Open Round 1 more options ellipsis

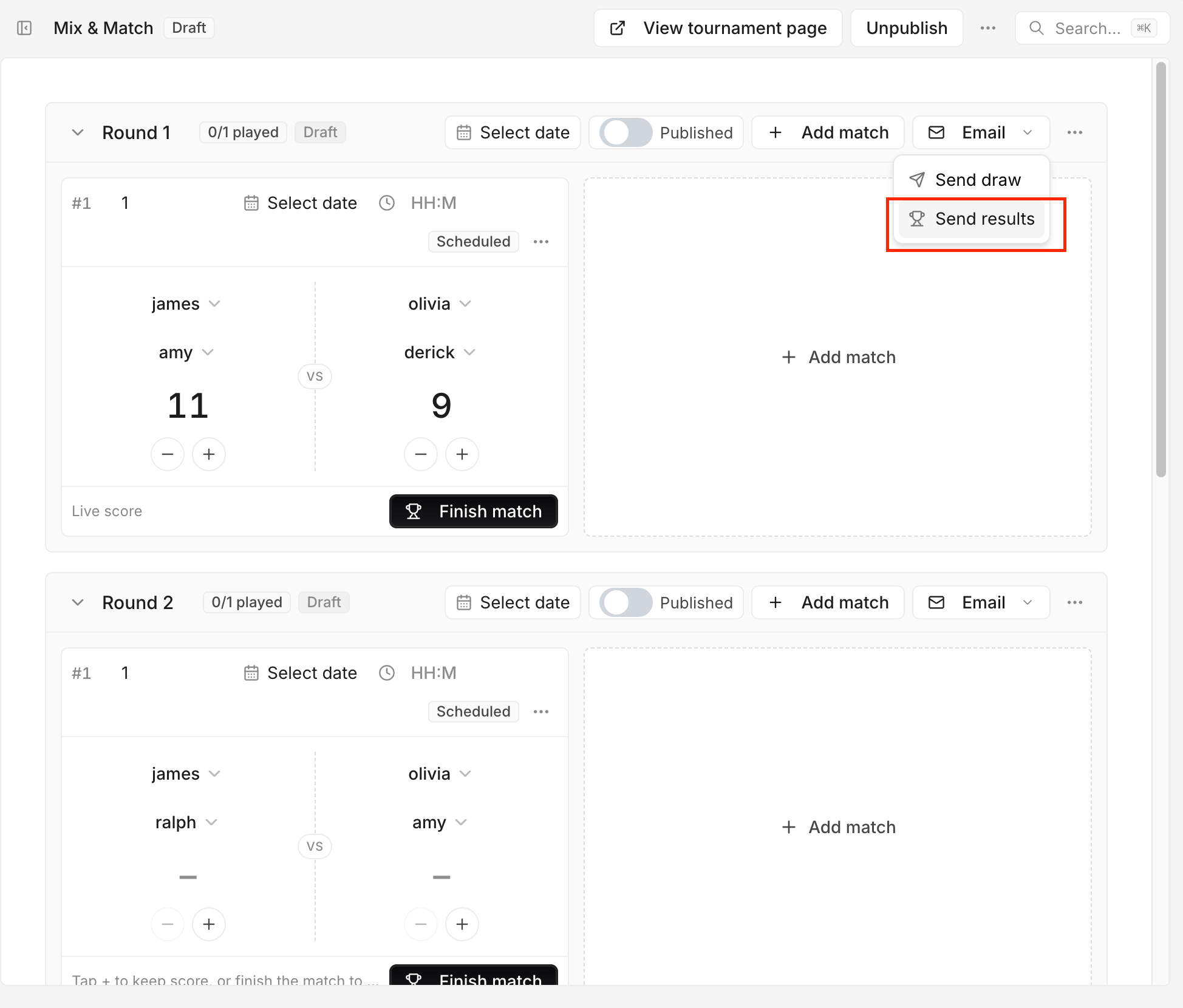point(1075,132)
